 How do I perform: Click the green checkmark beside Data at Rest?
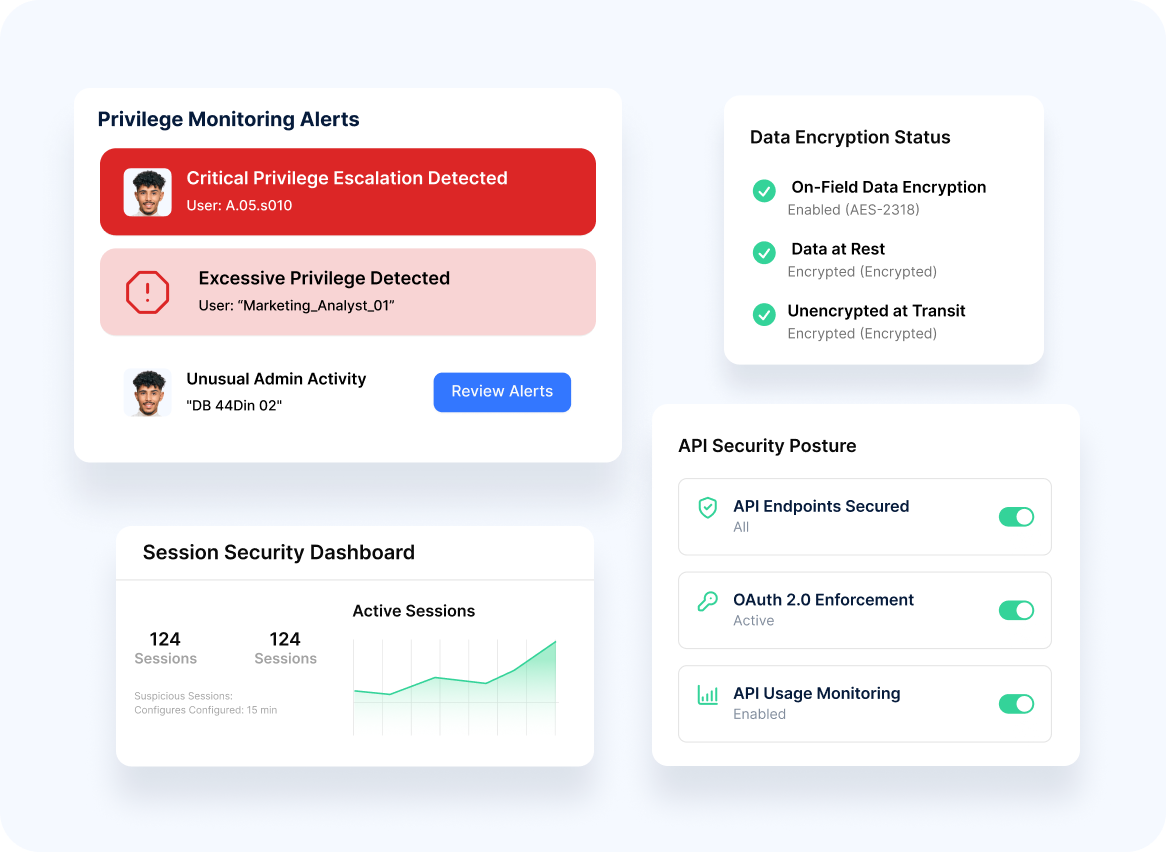click(764, 253)
